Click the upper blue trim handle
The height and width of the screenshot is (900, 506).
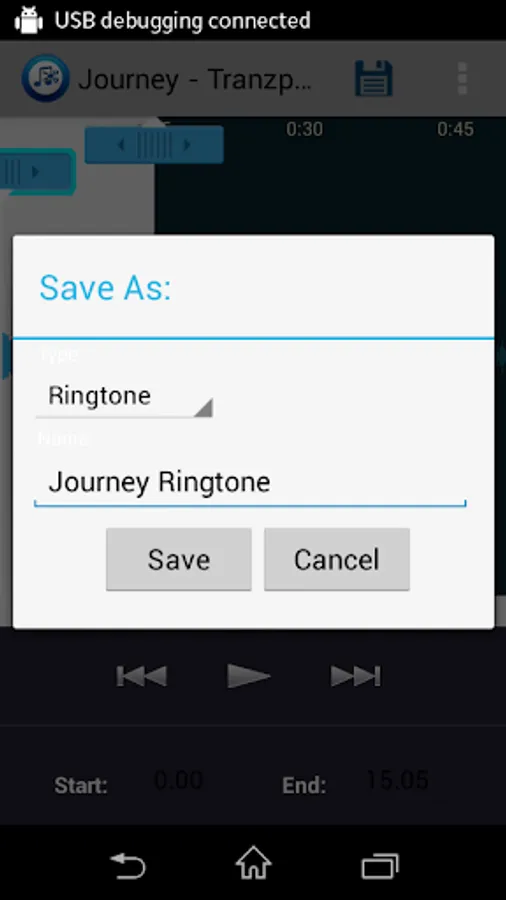154,145
